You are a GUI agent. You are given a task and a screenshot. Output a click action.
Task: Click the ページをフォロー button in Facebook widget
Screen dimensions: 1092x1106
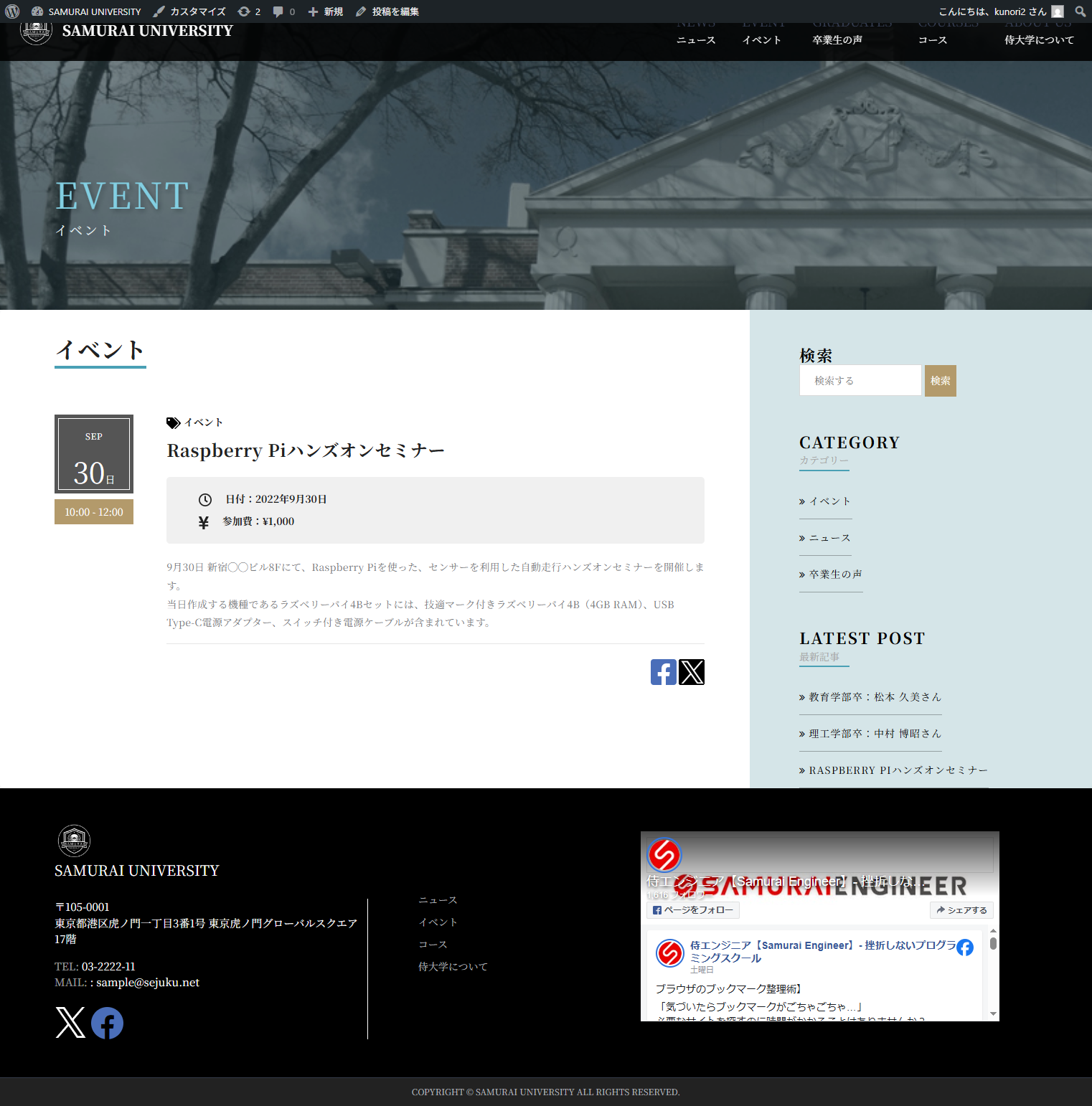coord(693,910)
